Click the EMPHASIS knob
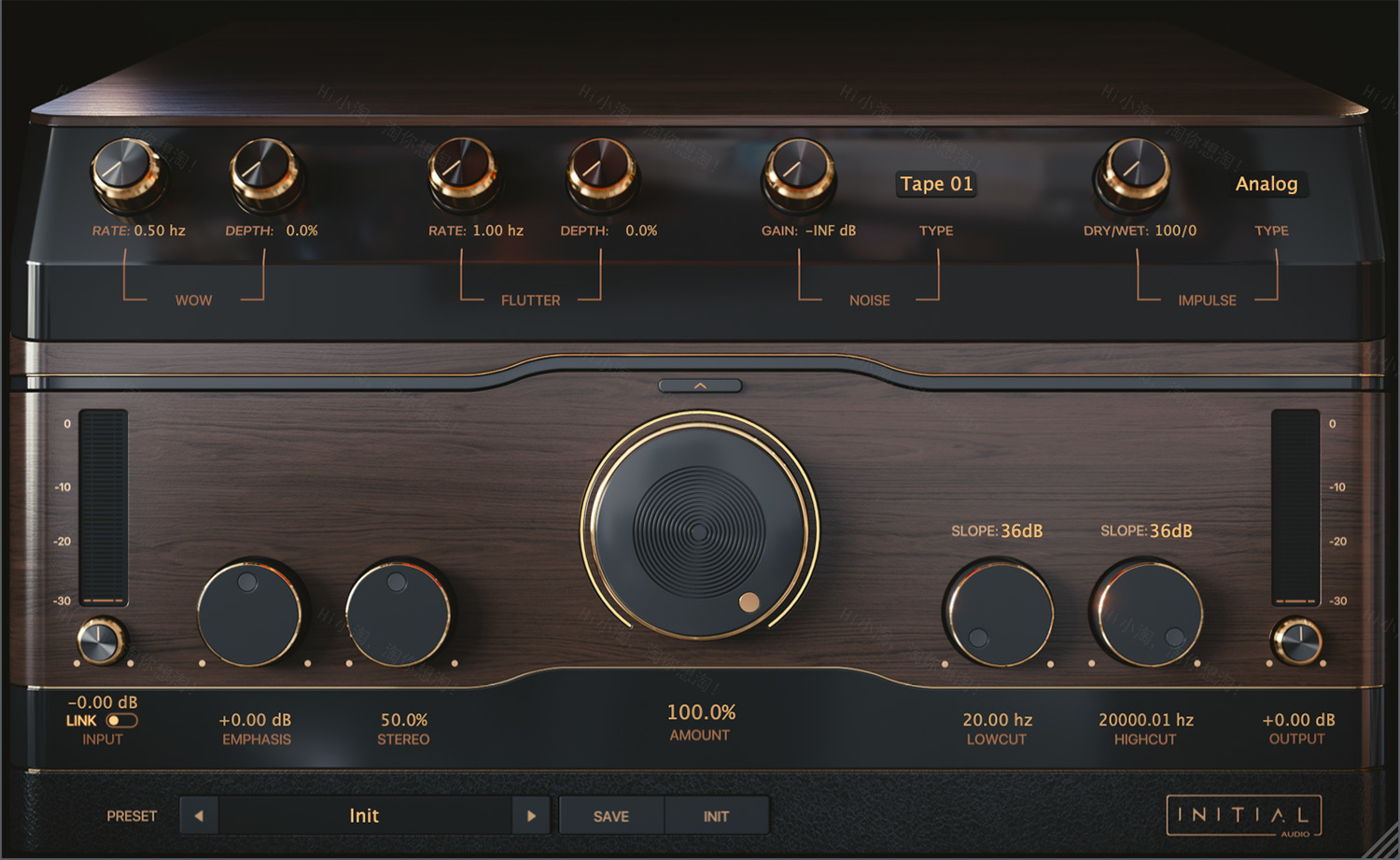The height and width of the screenshot is (860, 1400). (x=250, y=612)
